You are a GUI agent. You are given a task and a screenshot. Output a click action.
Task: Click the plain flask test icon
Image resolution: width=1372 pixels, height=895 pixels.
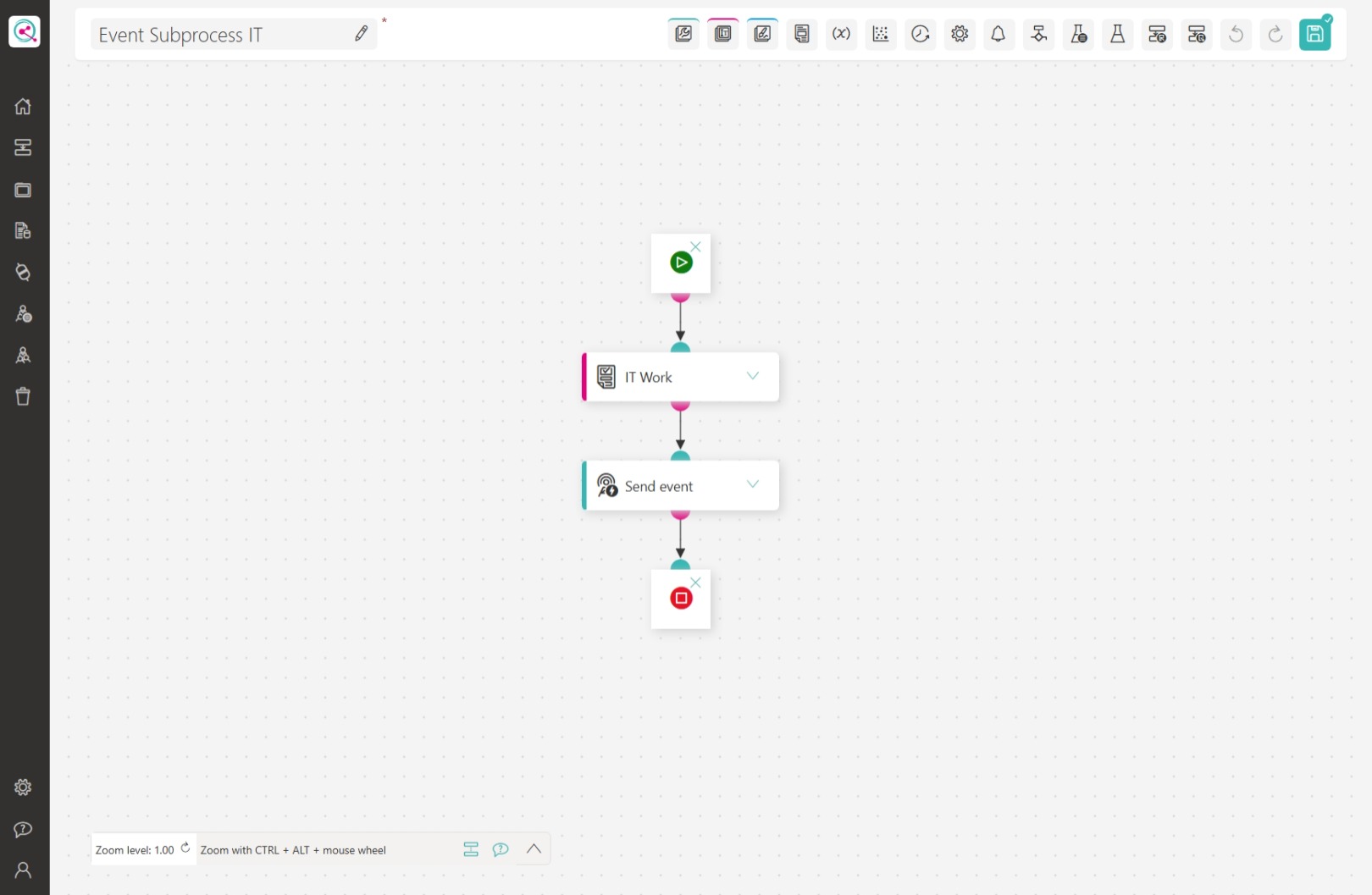1117,34
